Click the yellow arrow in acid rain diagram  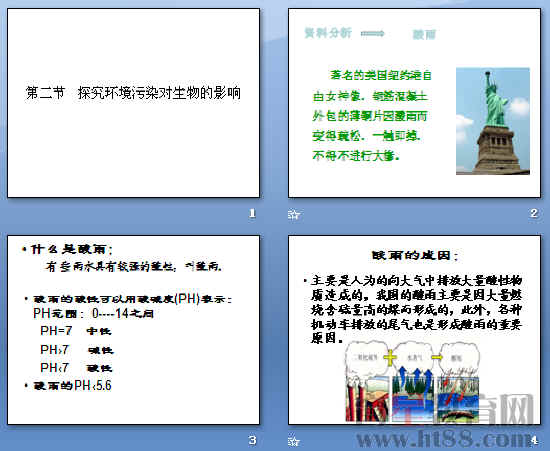[x=437, y=358]
